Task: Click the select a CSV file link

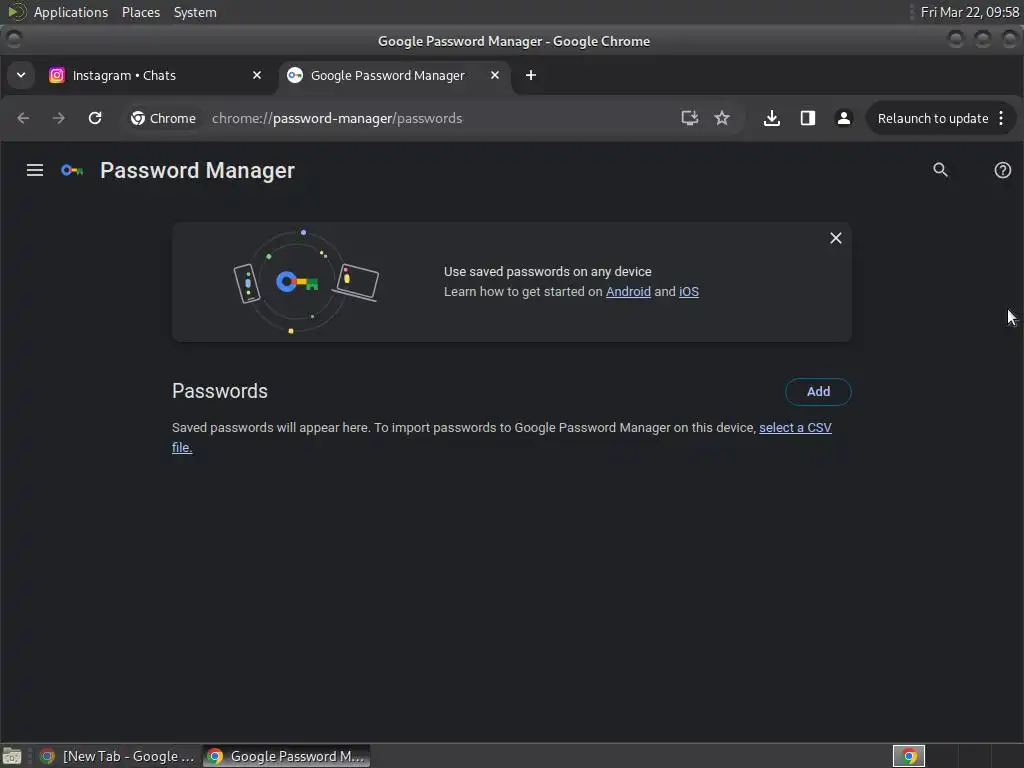Action: (x=795, y=428)
